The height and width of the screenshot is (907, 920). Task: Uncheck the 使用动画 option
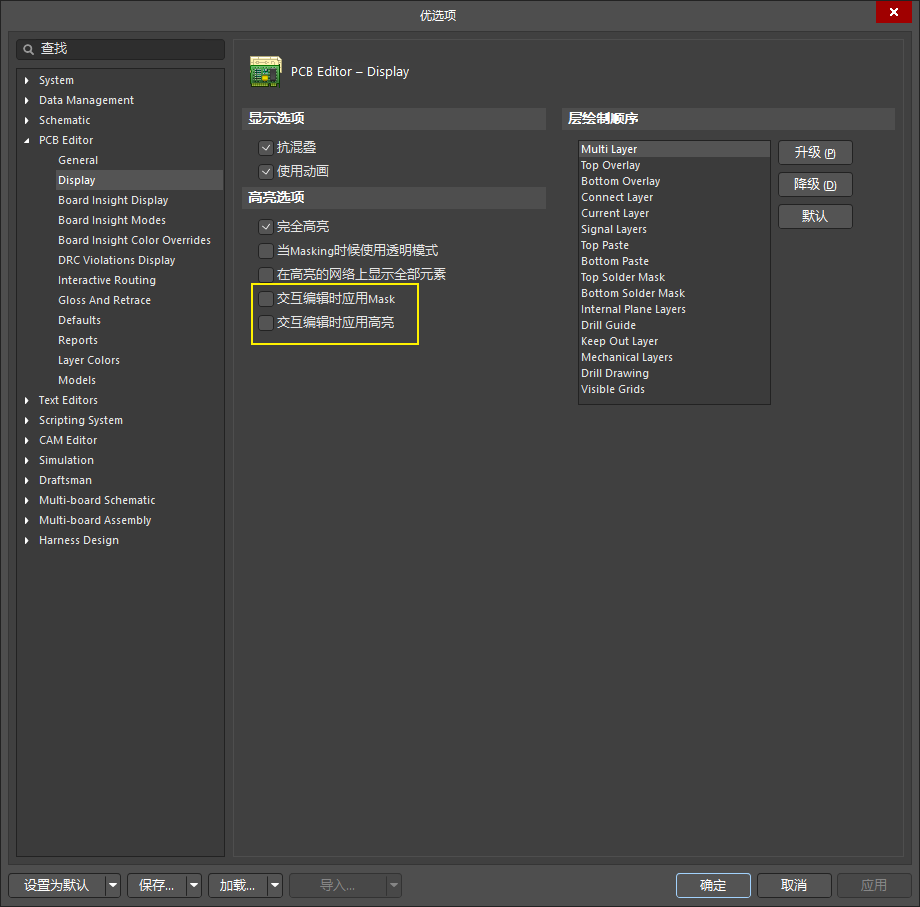coord(266,172)
